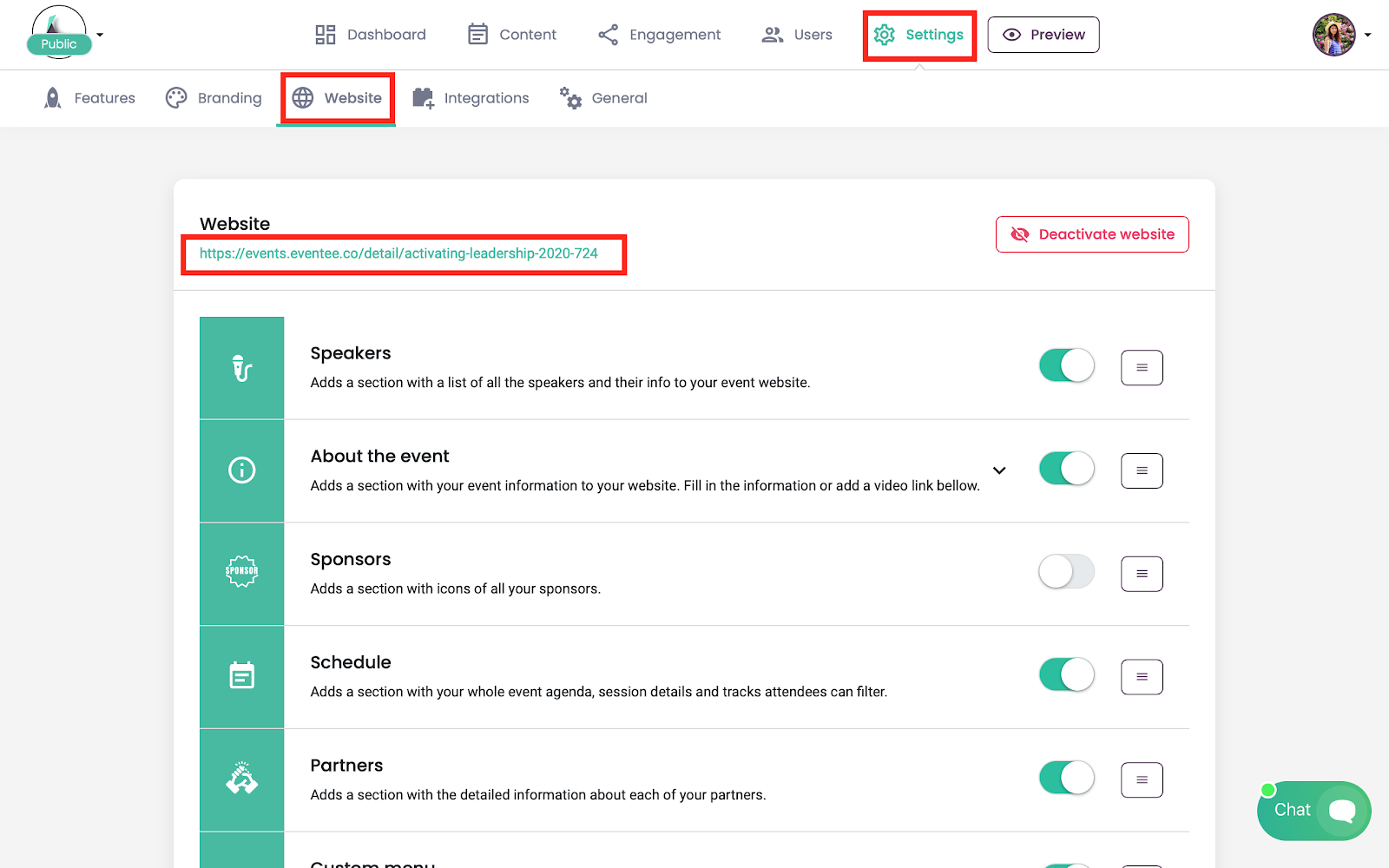
Task: Enable the Sponsors section toggle
Action: coord(1066,571)
